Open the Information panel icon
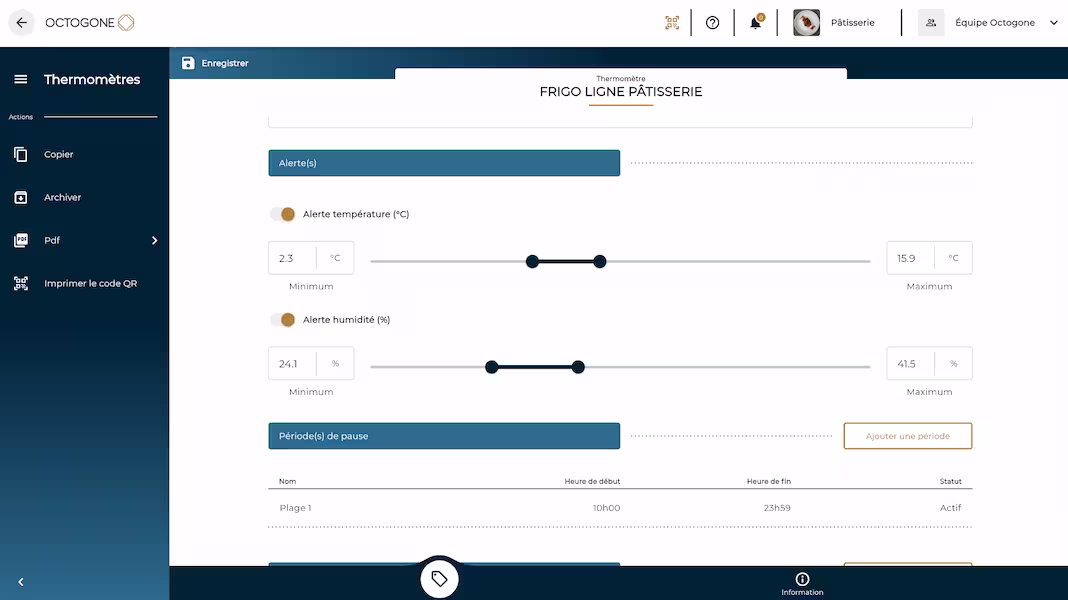This screenshot has width=1068, height=600. click(x=802, y=579)
